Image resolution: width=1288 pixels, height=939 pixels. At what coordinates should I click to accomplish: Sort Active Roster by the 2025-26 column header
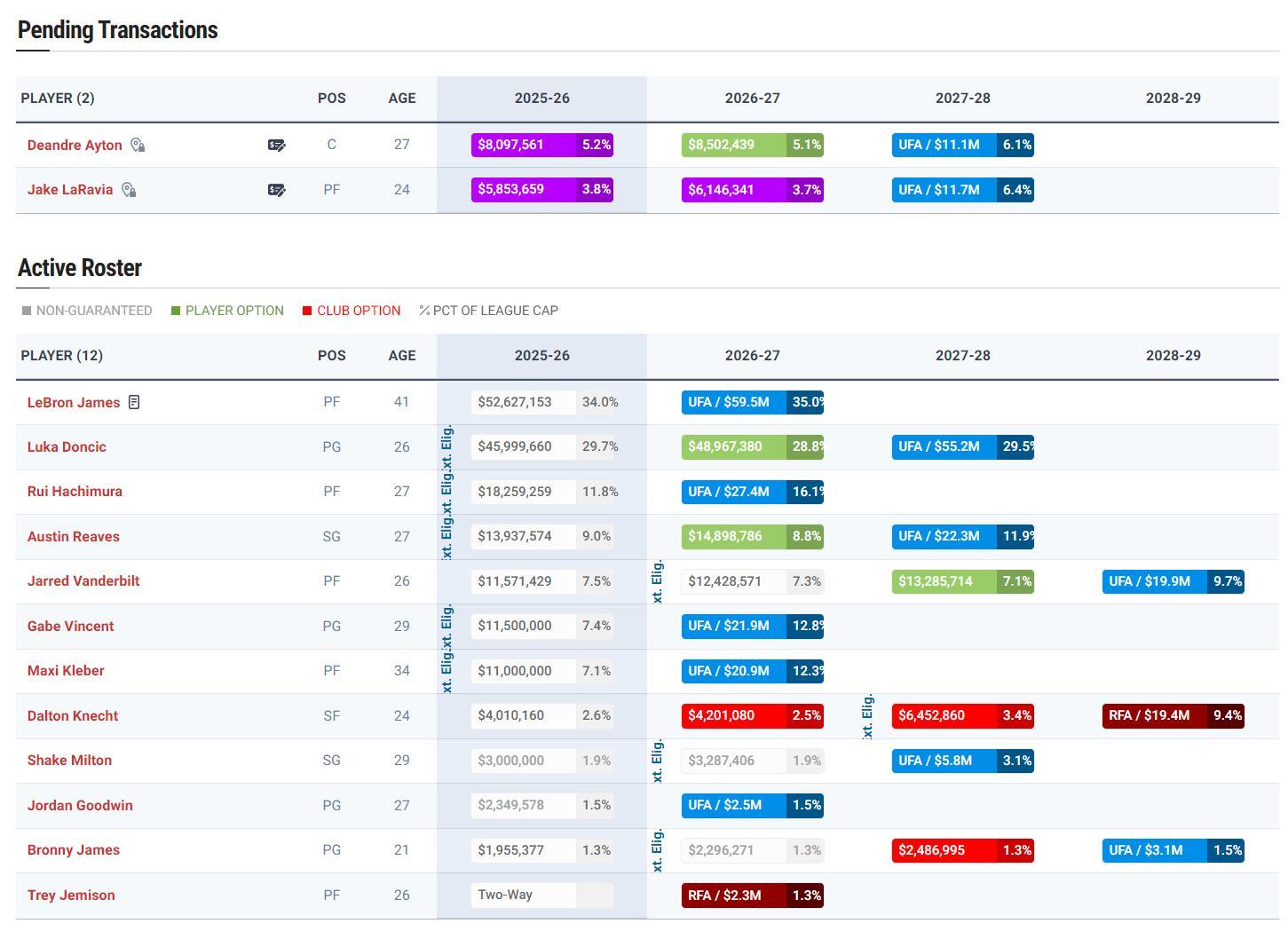[x=541, y=356]
